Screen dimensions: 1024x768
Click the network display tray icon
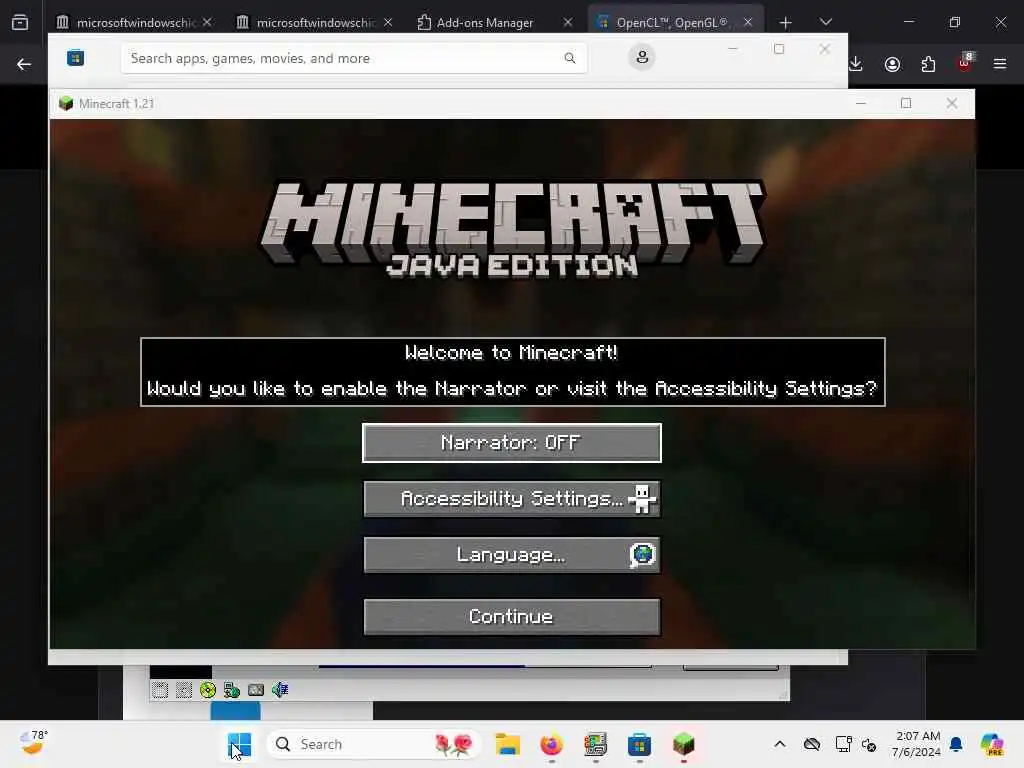pos(843,744)
